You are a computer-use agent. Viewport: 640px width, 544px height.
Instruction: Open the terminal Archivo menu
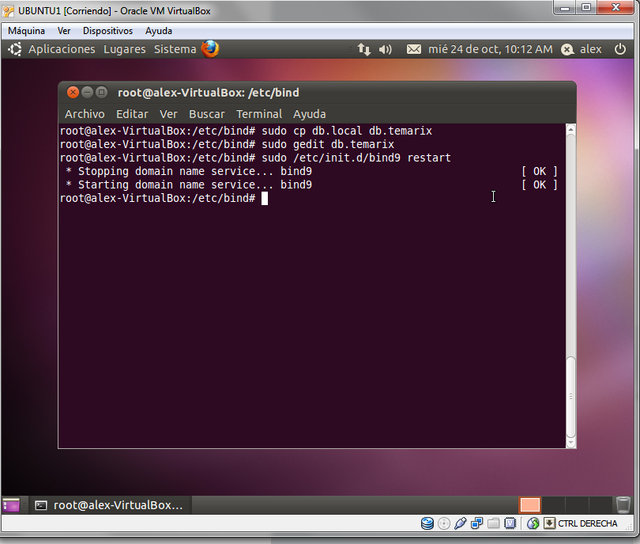click(84, 114)
